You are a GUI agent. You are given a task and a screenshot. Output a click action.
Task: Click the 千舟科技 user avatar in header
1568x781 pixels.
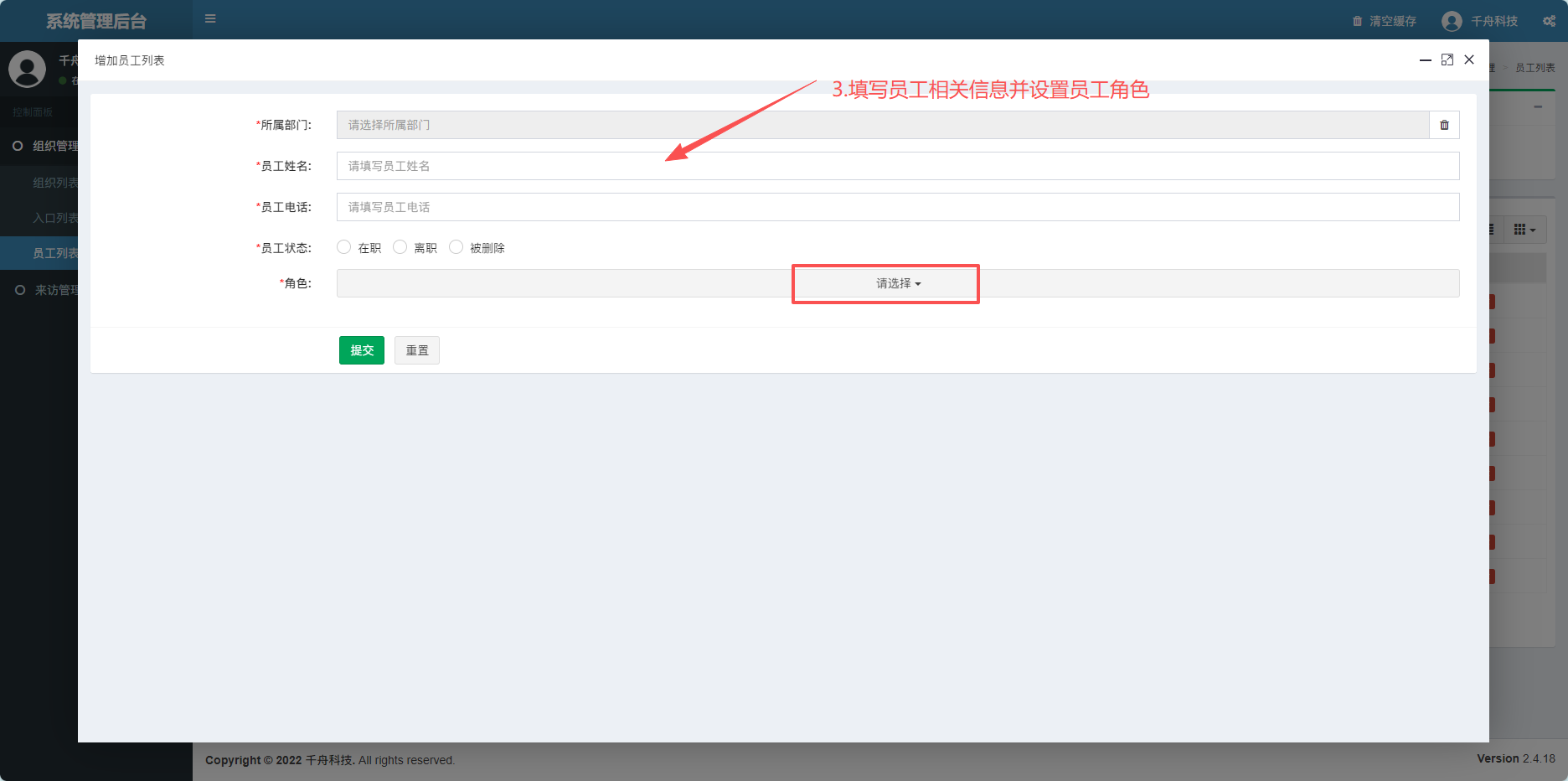[x=1452, y=21]
